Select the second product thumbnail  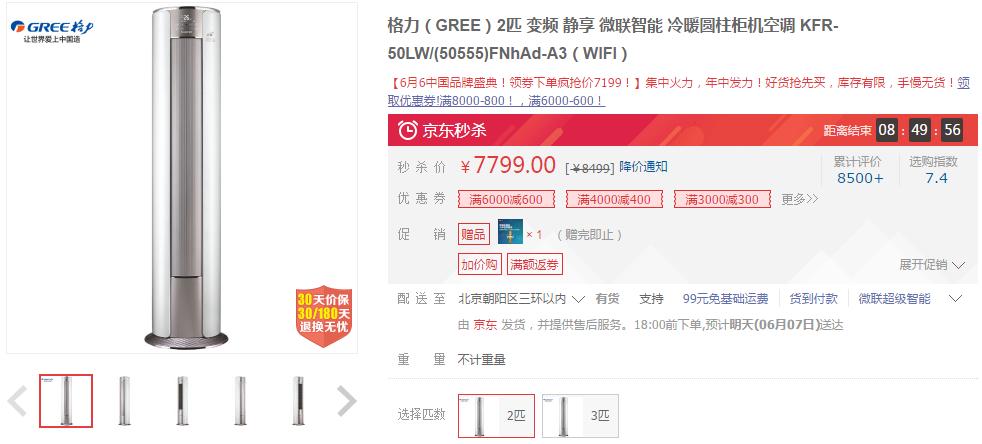[x=124, y=401]
